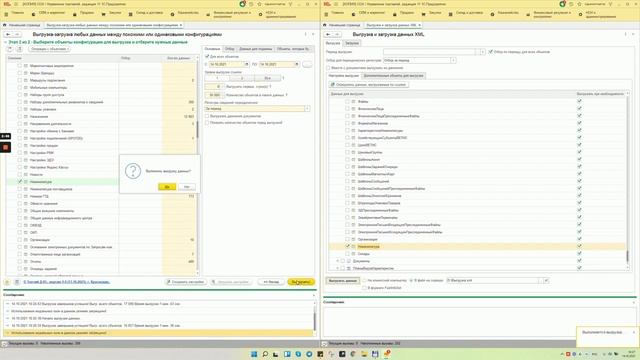Click the red recording stop icon at left edge
This screenshot has width=640, height=360.
[5, 147]
